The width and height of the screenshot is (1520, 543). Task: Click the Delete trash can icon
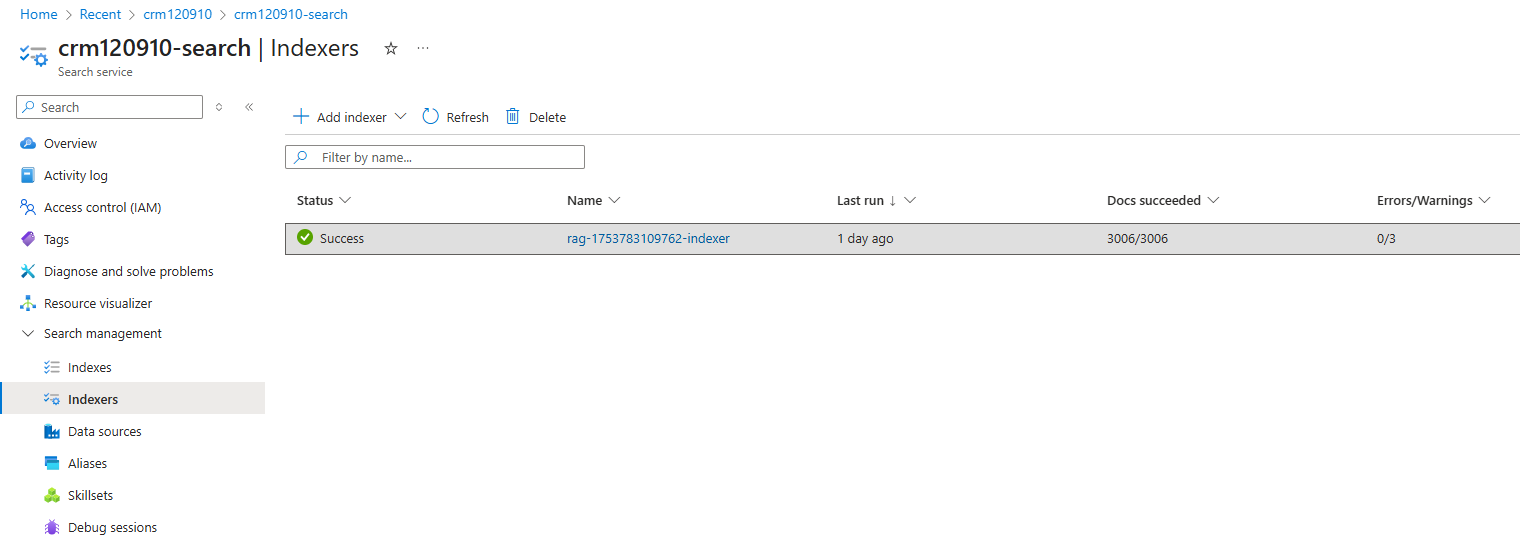pyautogui.click(x=513, y=116)
